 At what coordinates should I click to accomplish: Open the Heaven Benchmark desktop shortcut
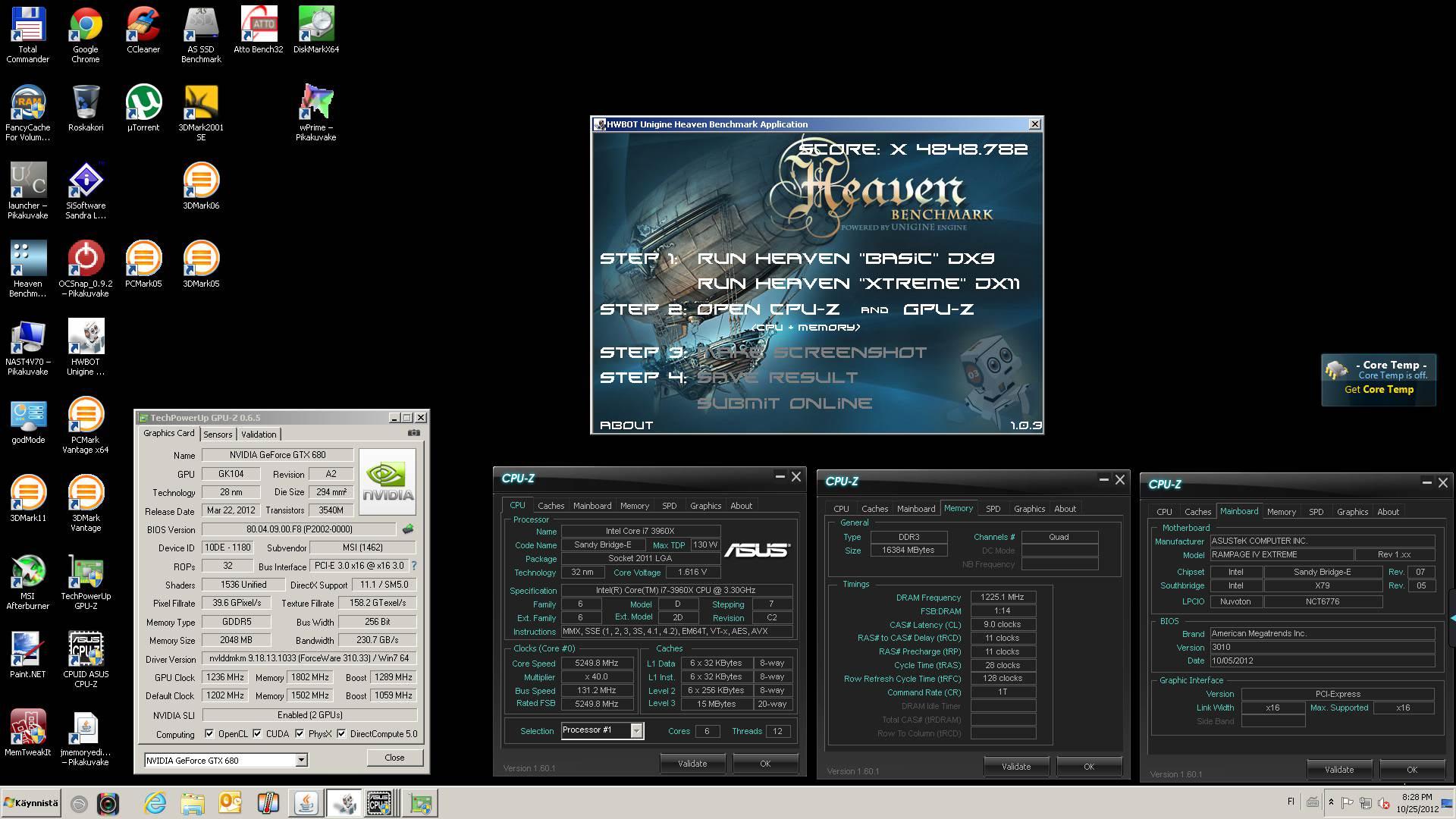28,269
